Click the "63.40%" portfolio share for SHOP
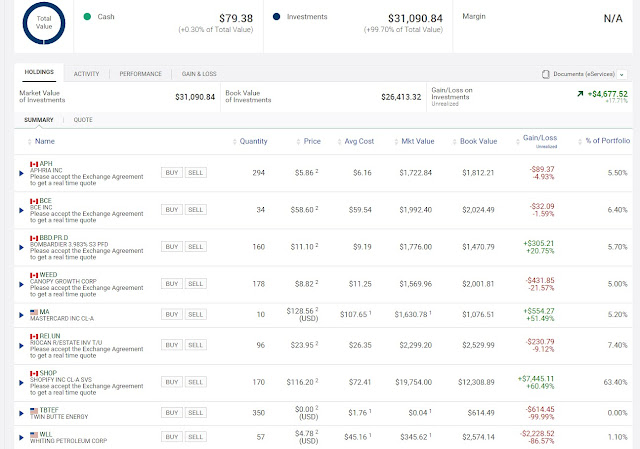640x449 pixels. pos(615,382)
